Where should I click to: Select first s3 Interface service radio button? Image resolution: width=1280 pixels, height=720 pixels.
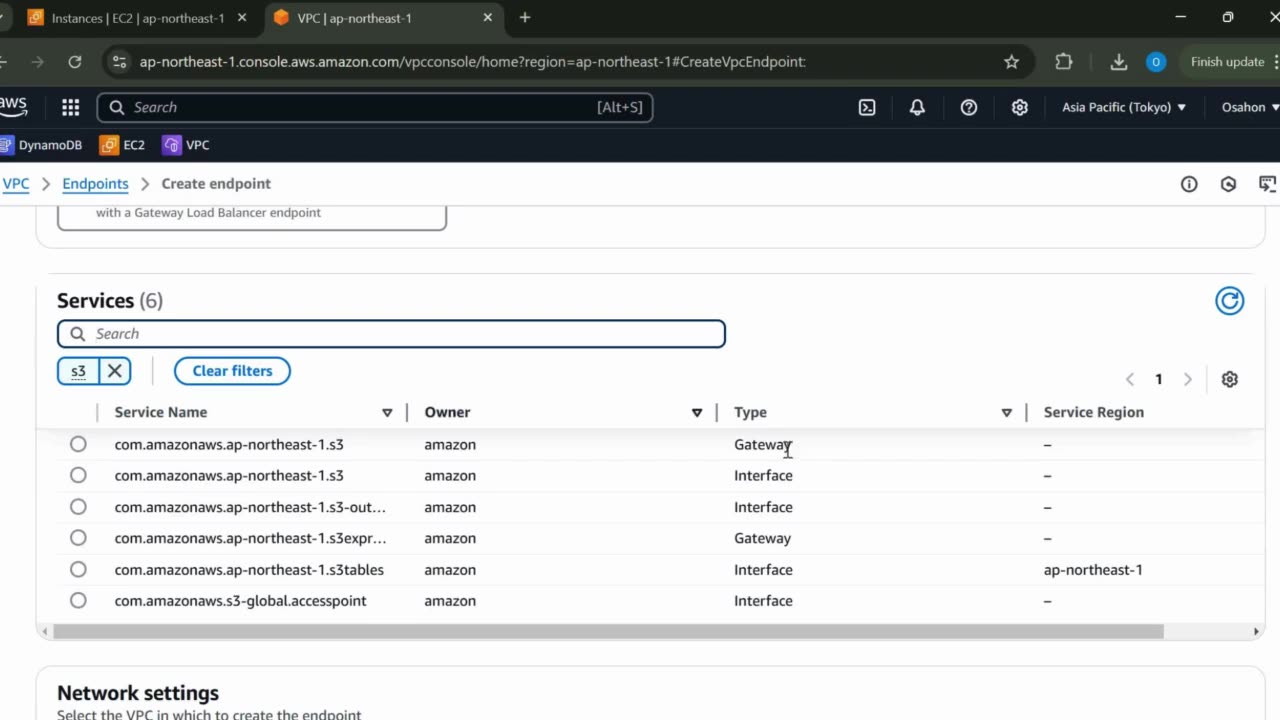pos(78,475)
